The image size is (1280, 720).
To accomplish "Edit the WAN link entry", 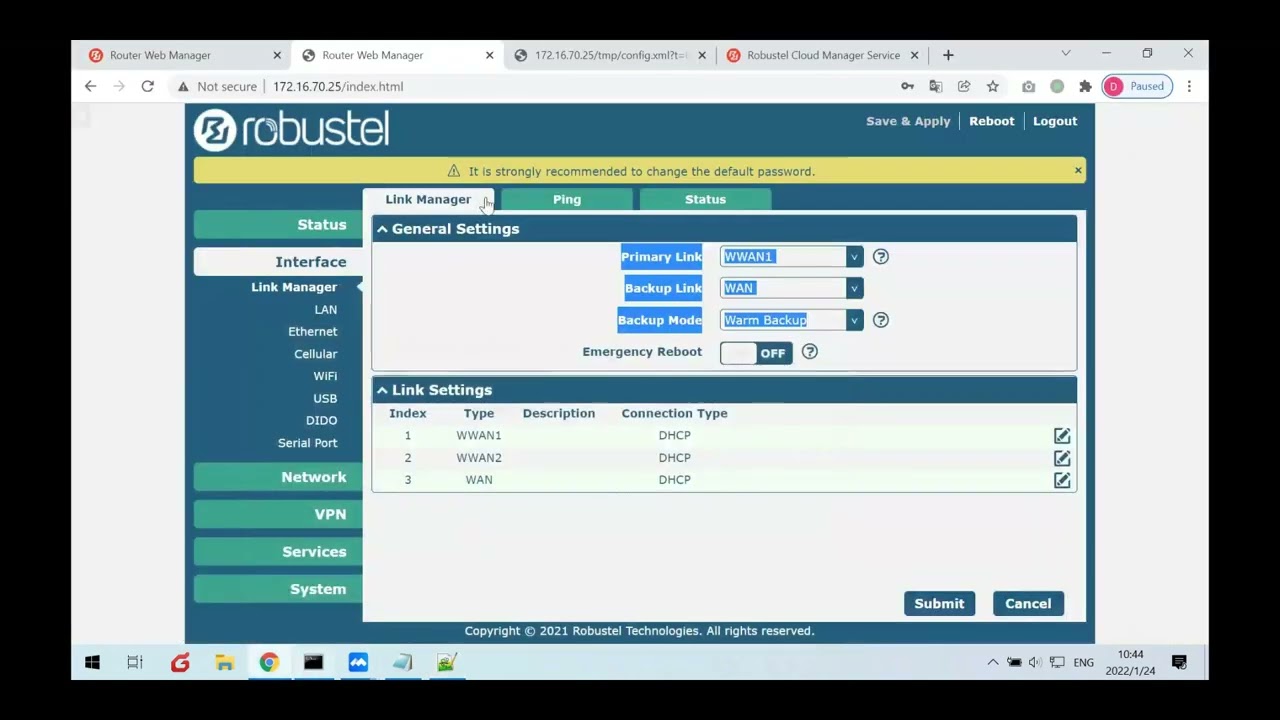I will (x=1061, y=479).
